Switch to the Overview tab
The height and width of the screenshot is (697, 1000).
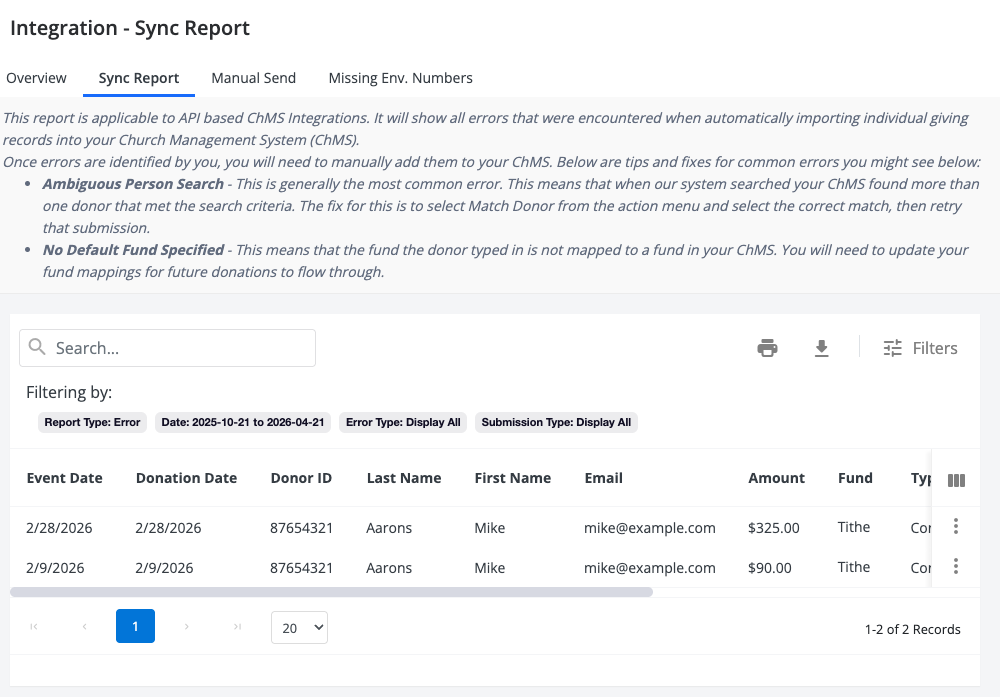(37, 78)
